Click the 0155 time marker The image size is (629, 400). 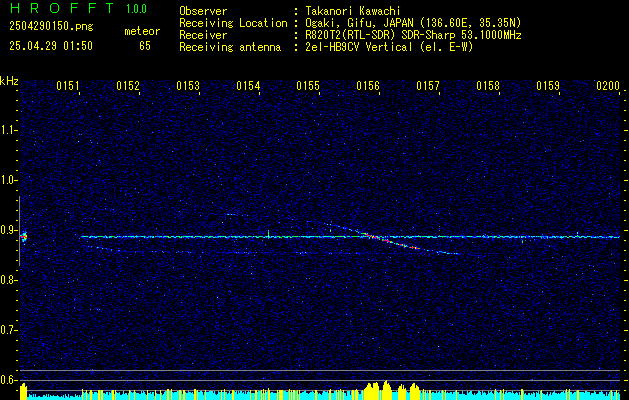point(308,86)
